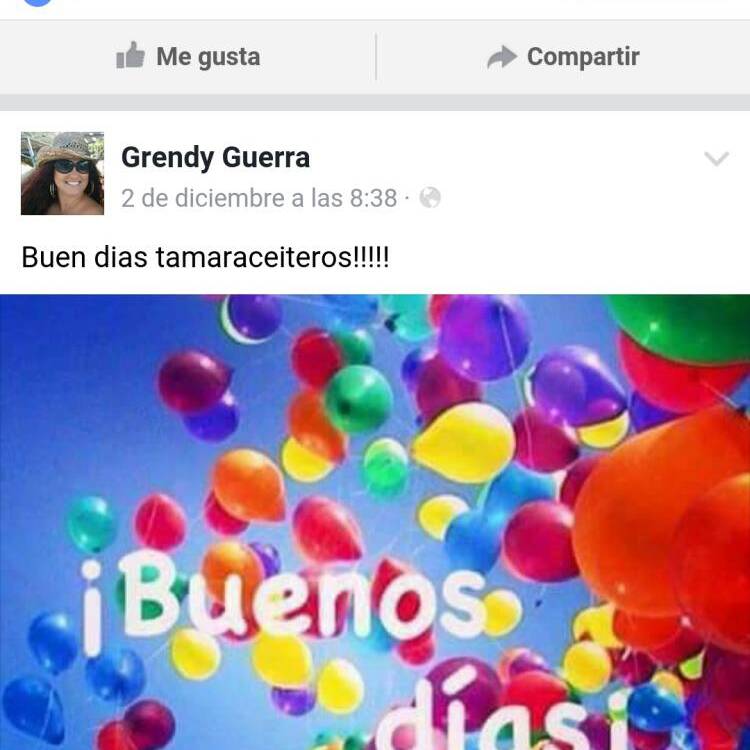Click the "Me gusta" text label
The image size is (750, 750).
pos(208,57)
